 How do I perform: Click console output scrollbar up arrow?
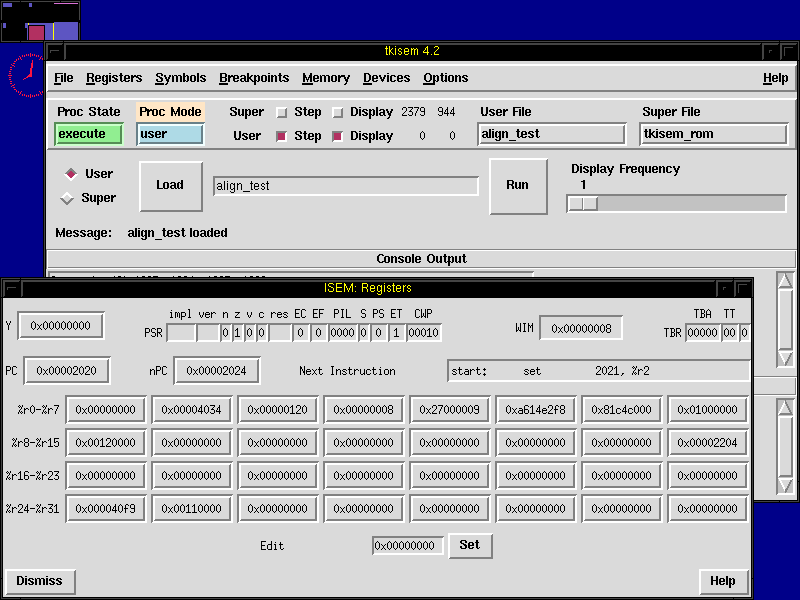click(x=785, y=281)
